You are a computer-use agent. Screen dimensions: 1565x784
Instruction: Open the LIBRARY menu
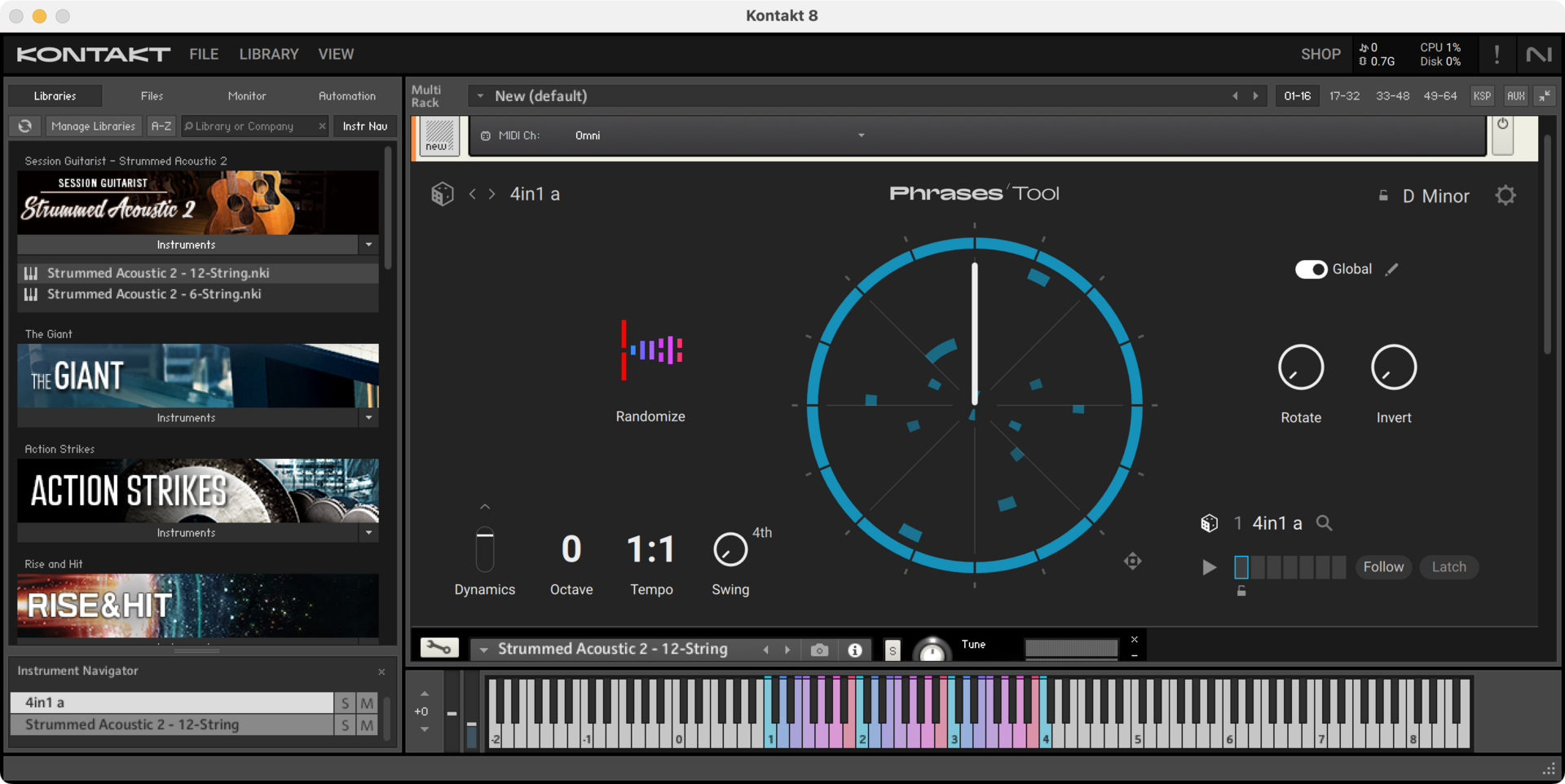pos(269,54)
